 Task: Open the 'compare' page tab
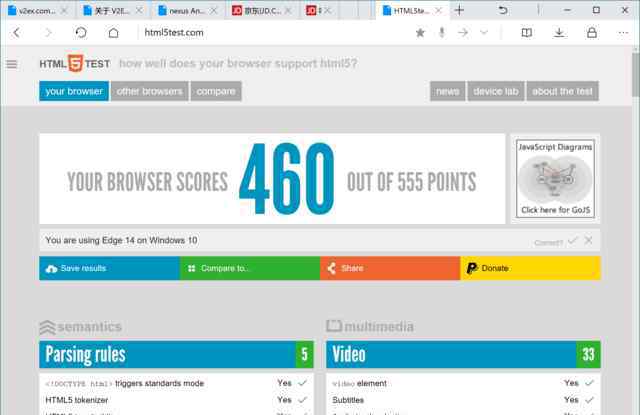click(216, 91)
